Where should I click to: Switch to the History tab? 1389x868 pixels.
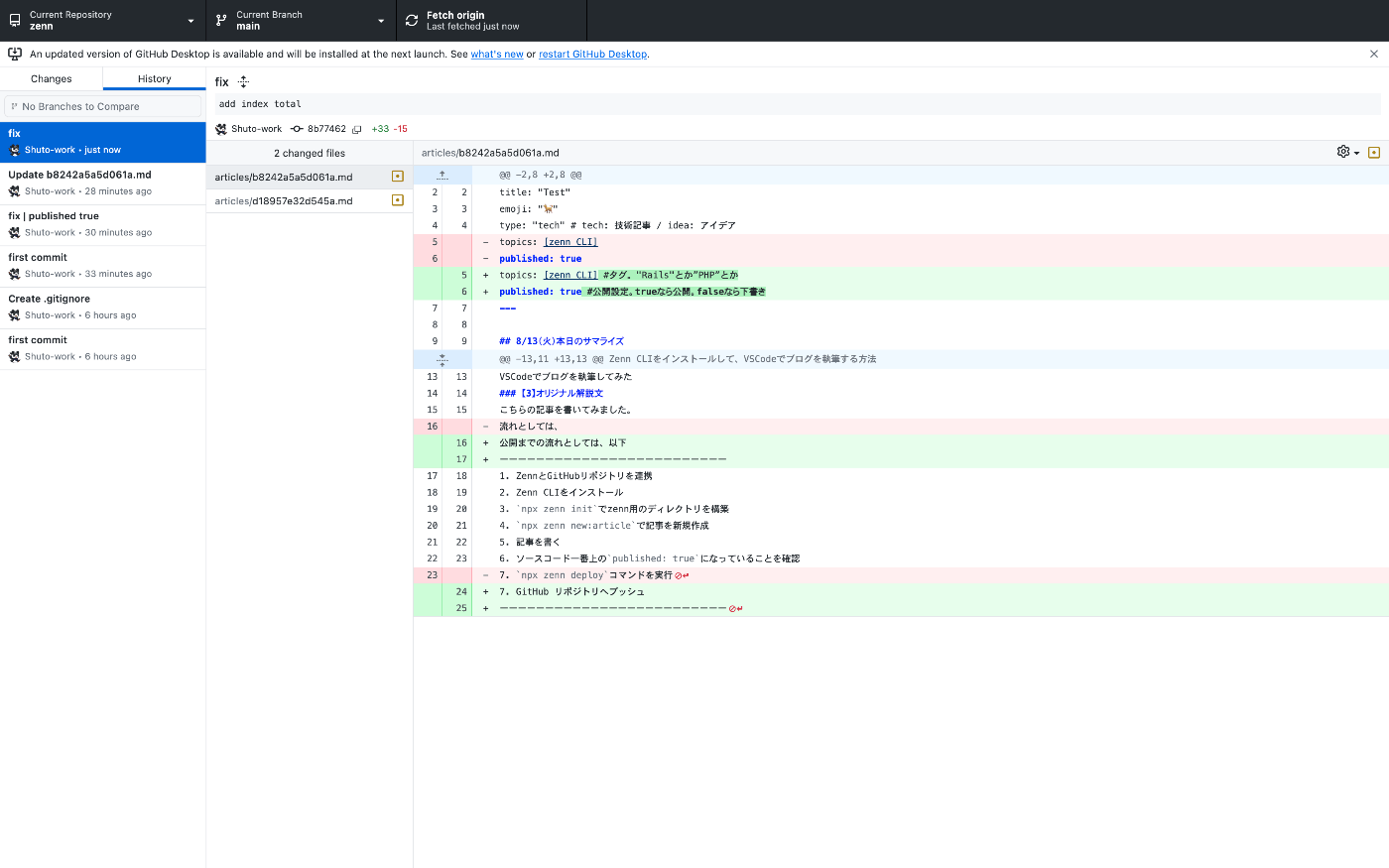click(155, 79)
